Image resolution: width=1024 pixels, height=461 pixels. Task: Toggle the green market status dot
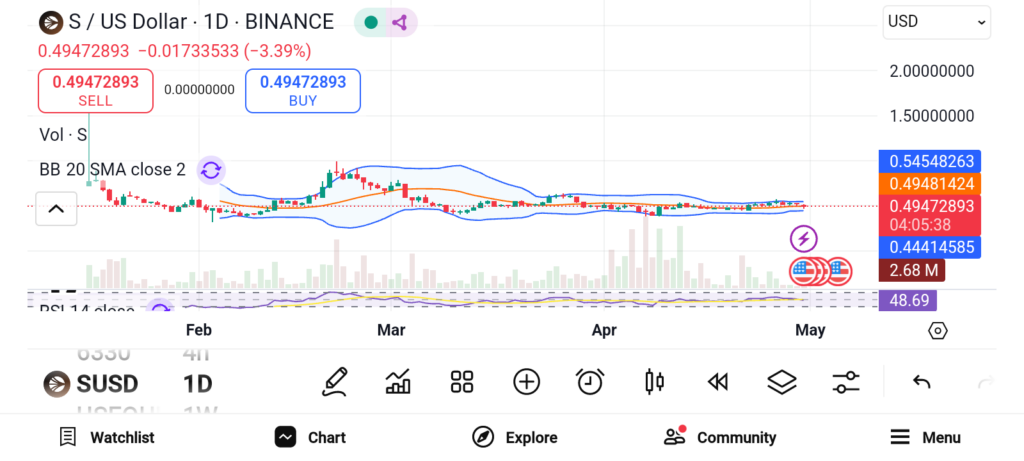coord(371,22)
